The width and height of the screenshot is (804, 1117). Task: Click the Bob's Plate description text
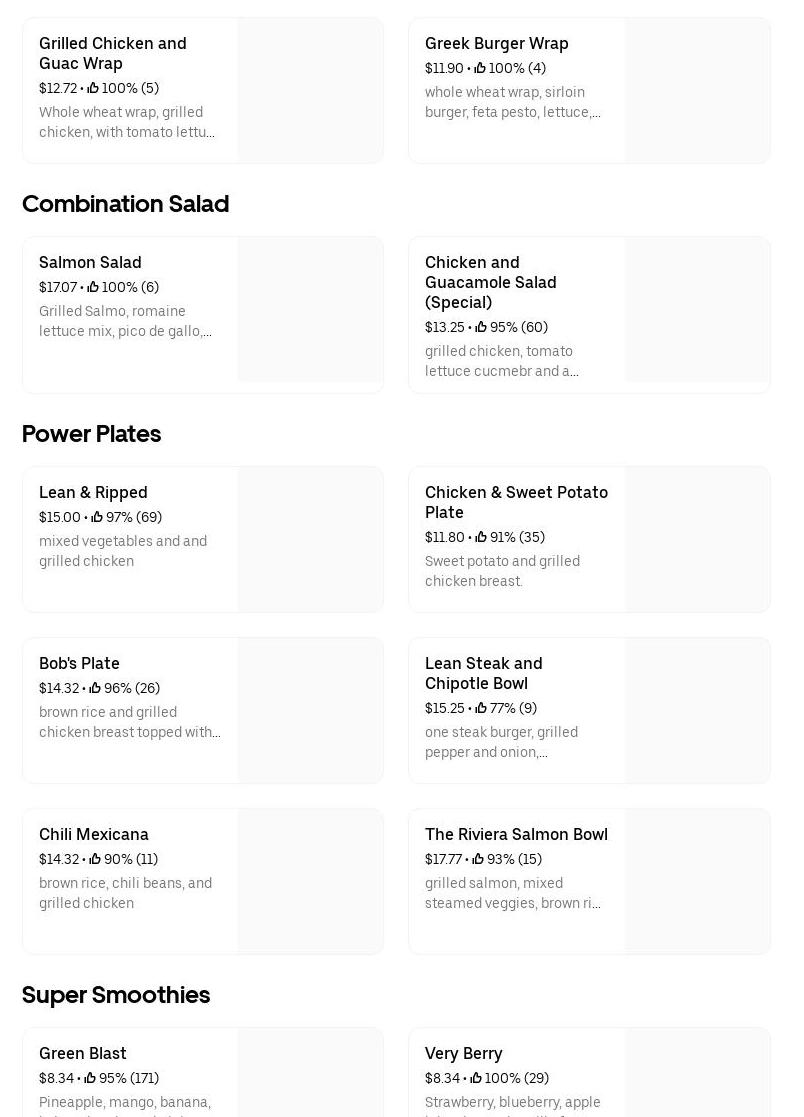click(x=129, y=722)
